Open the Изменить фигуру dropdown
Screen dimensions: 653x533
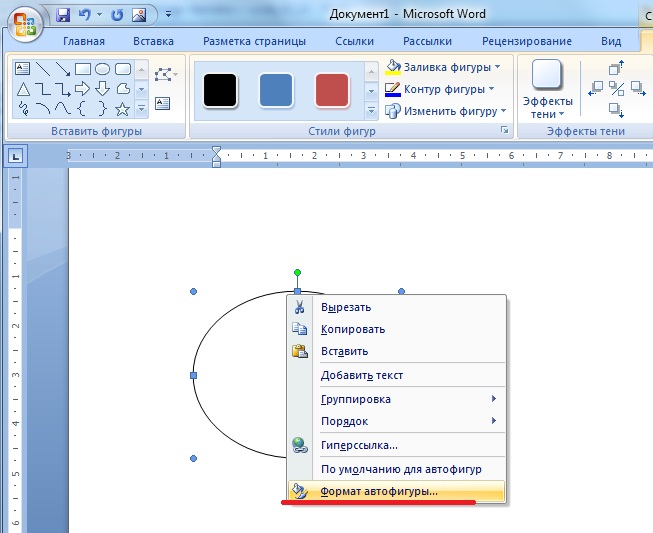(446, 111)
